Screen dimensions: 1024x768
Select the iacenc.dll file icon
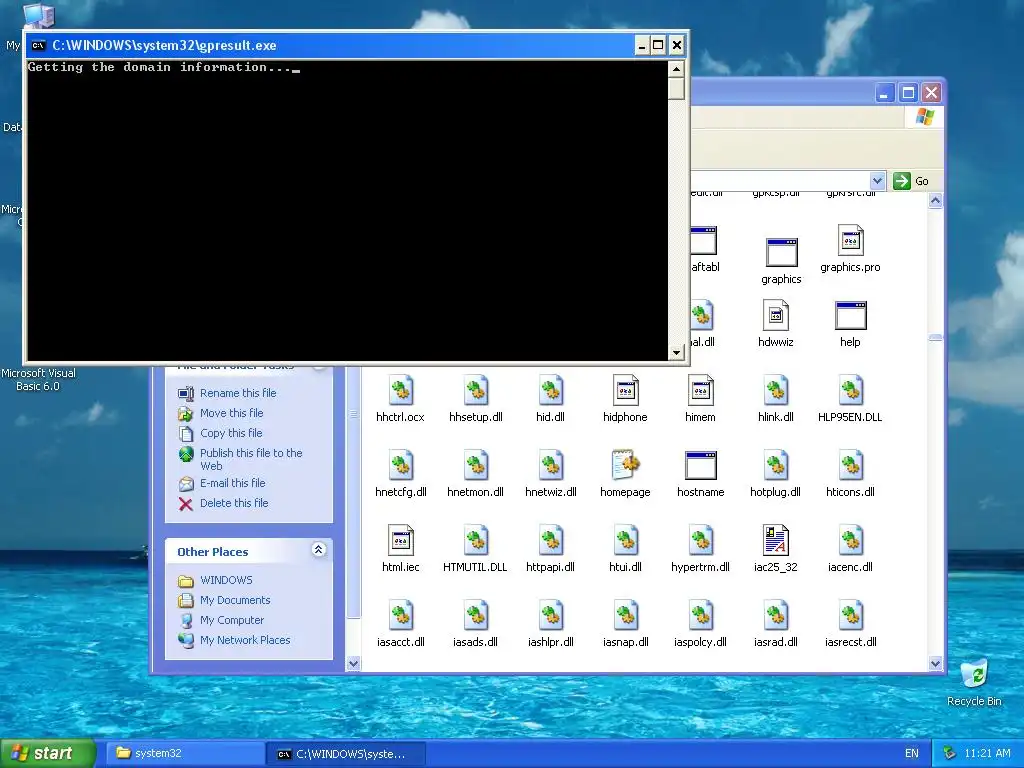tap(850, 541)
